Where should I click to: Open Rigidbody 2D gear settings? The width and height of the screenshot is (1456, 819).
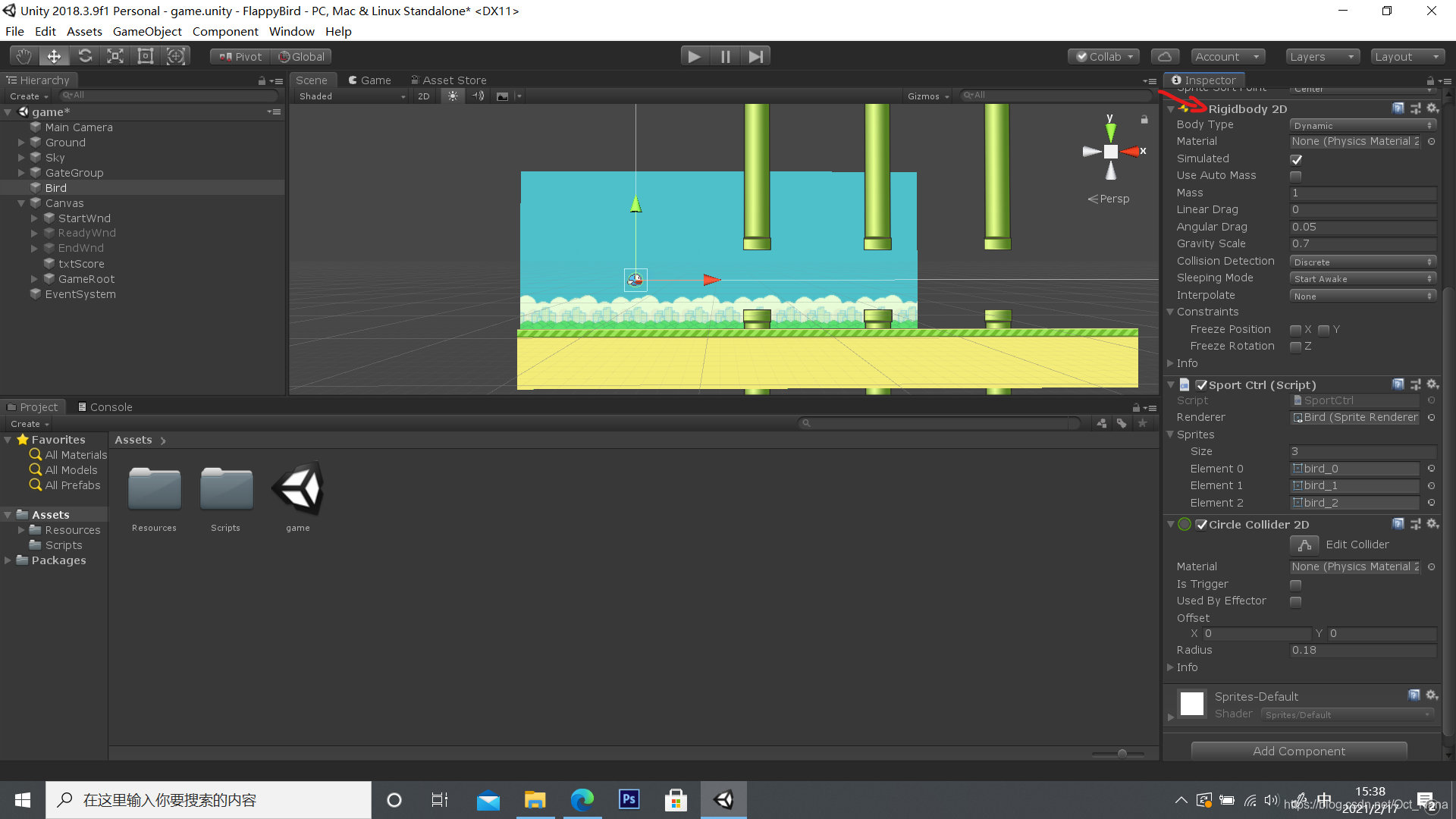click(x=1432, y=108)
